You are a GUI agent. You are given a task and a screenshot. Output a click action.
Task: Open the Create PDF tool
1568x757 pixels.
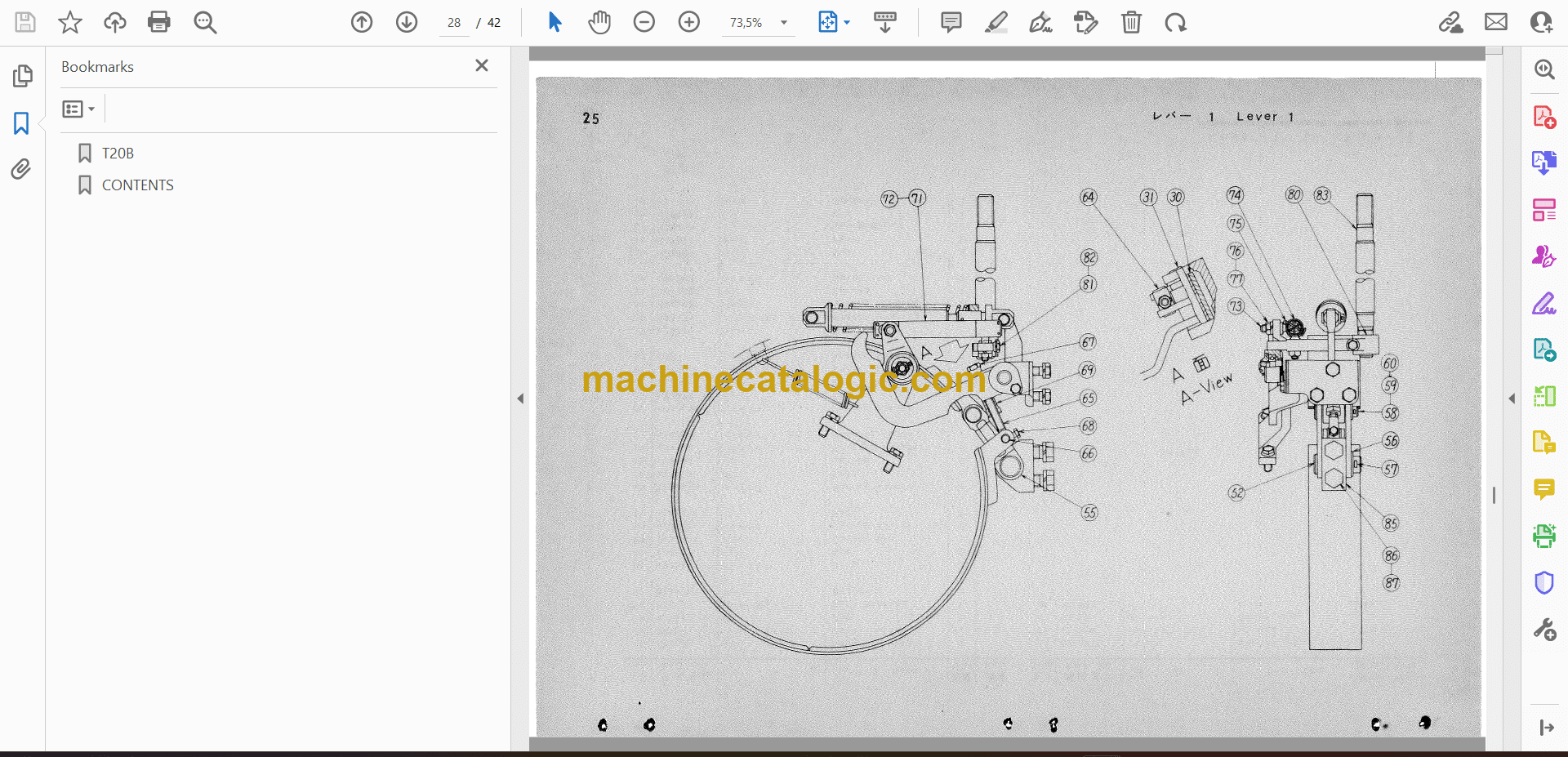1544,117
